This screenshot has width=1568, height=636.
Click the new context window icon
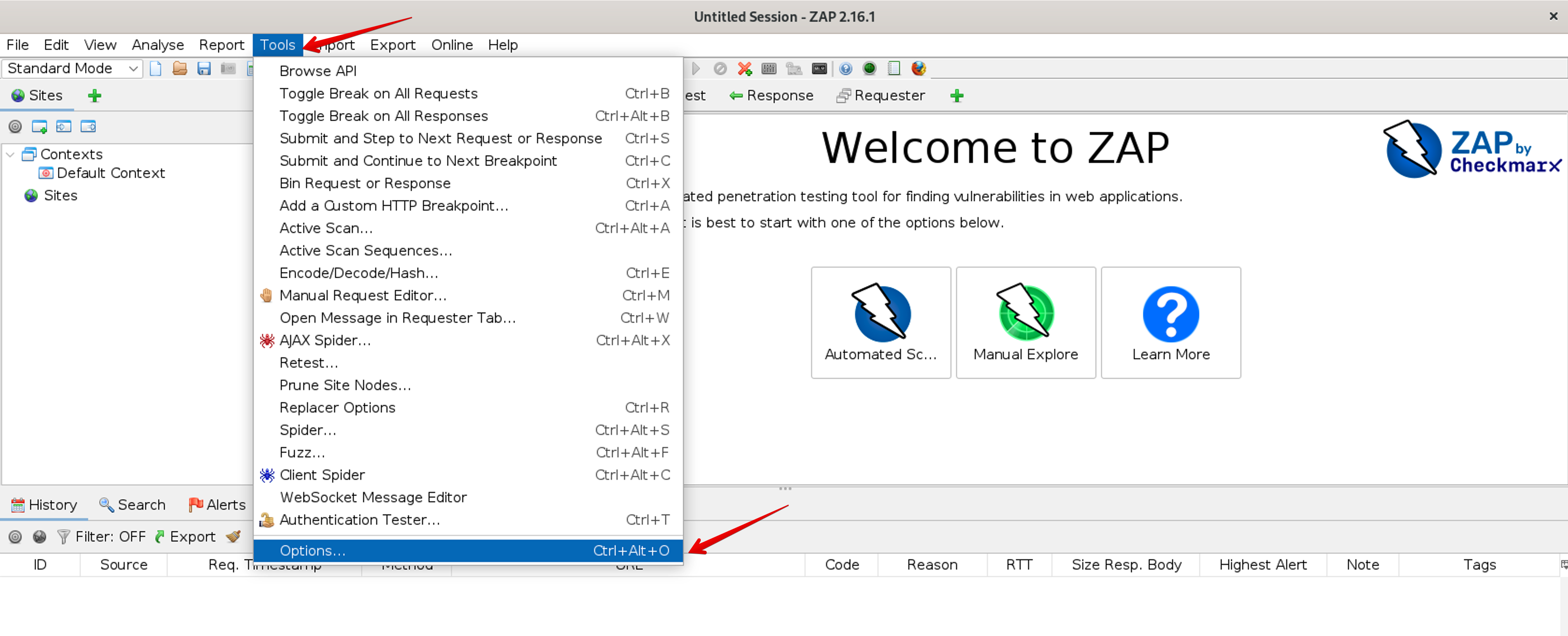click(40, 127)
